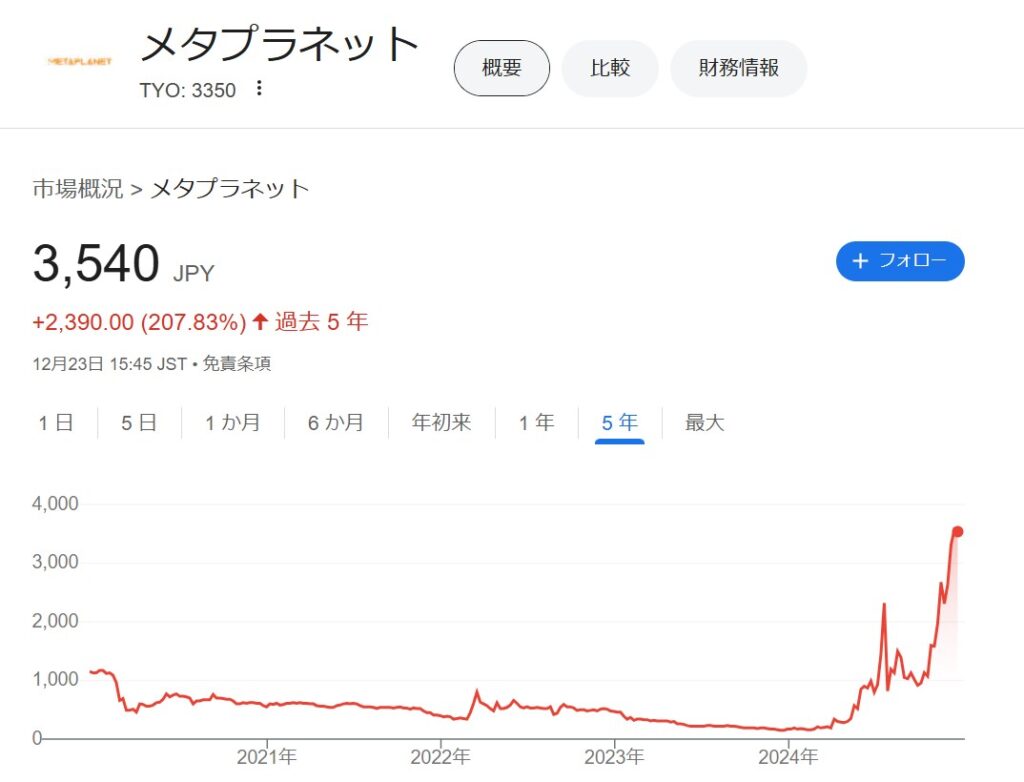Click the red up-arrow change indicator
The width and height of the screenshot is (1024, 782).
point(260,321)
